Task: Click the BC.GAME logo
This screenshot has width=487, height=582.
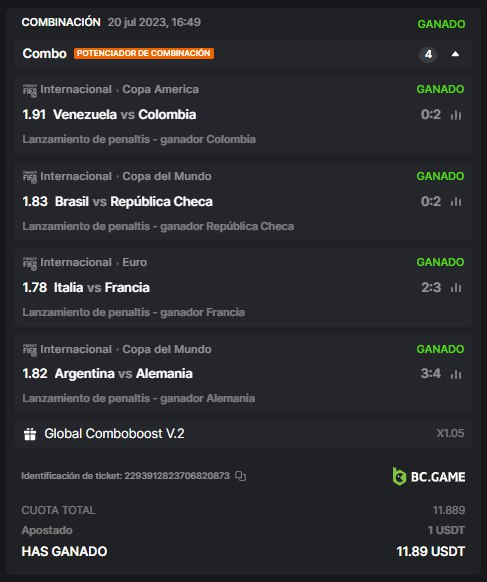Action: tap(429, 477)
